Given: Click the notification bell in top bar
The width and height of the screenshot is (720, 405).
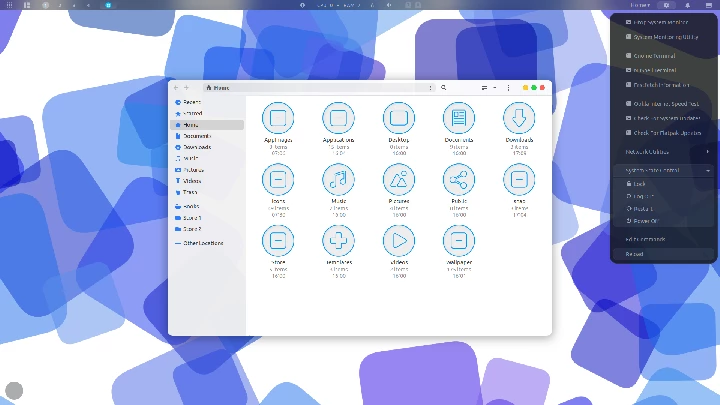Looking at the screenshot, I should coord(687,5).
